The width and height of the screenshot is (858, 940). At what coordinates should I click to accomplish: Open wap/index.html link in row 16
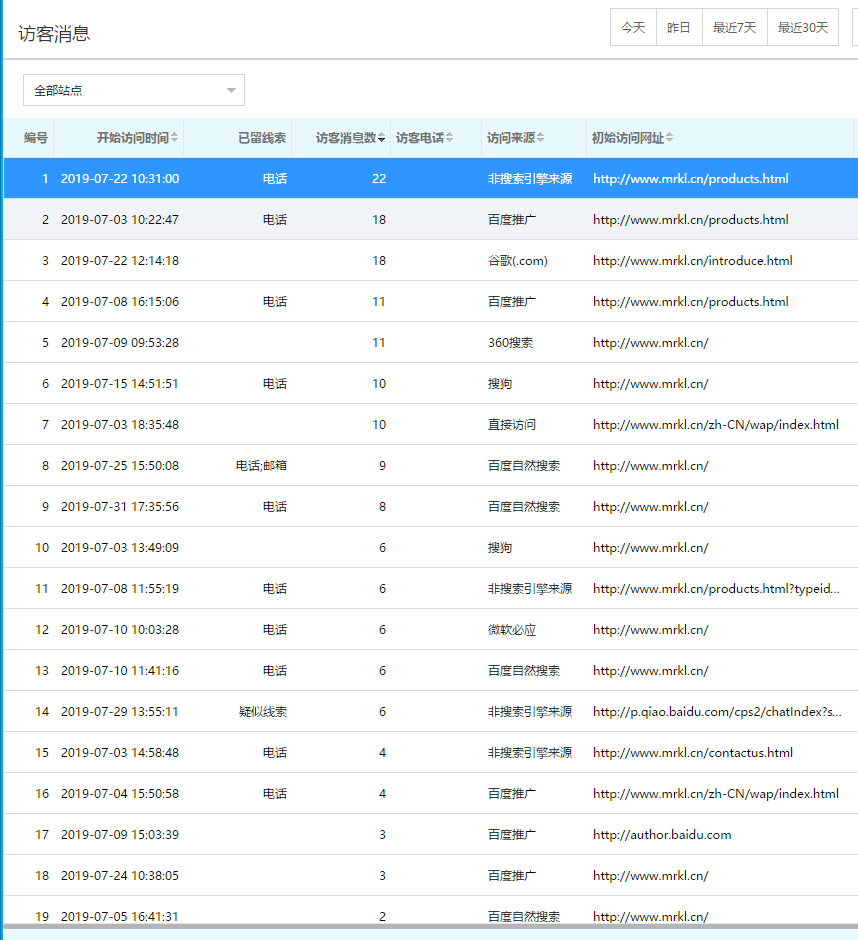(x=716, y=794)
